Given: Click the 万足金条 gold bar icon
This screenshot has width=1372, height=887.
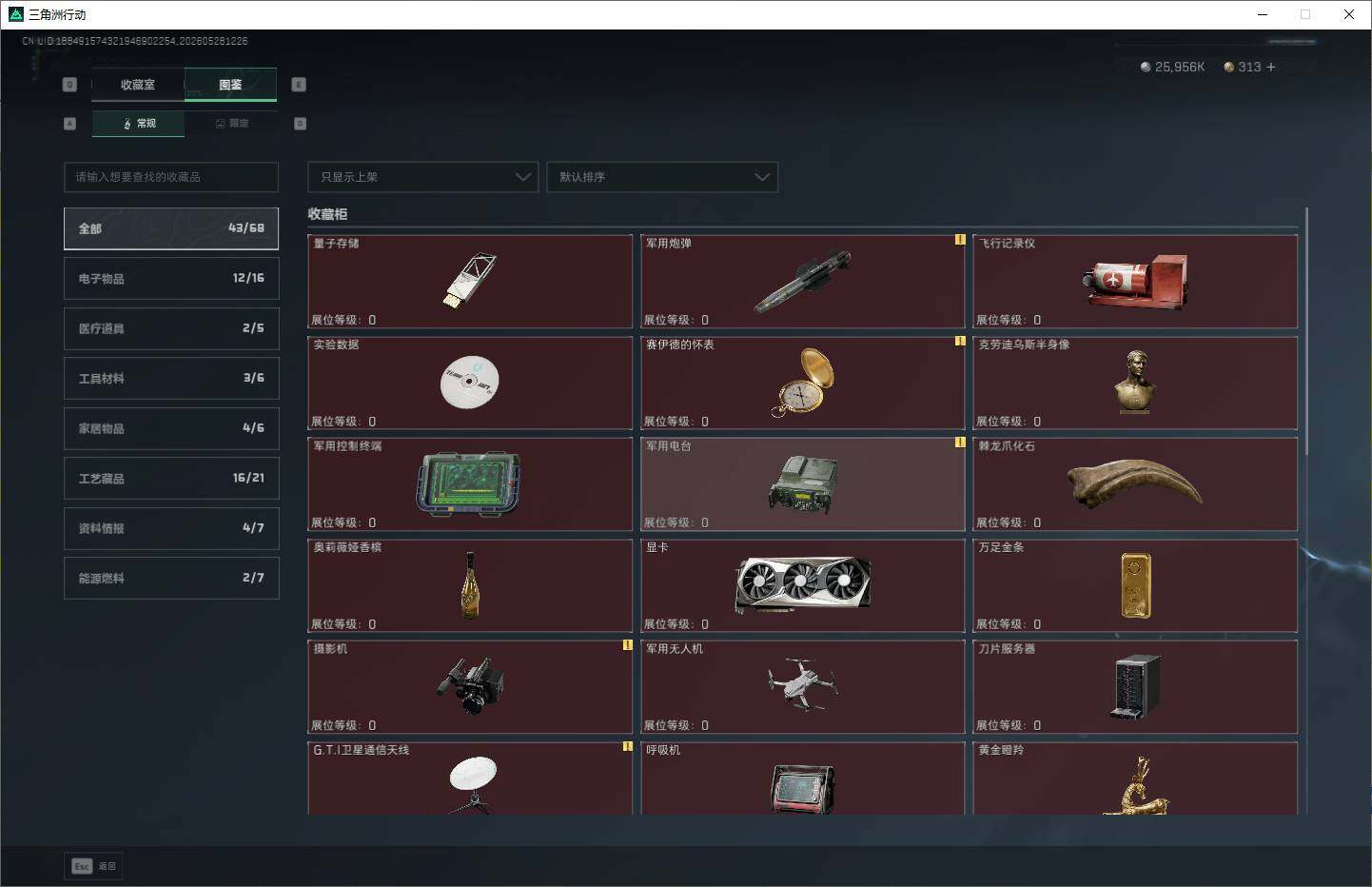Looking at the screenshot, I should point(1136,585).
